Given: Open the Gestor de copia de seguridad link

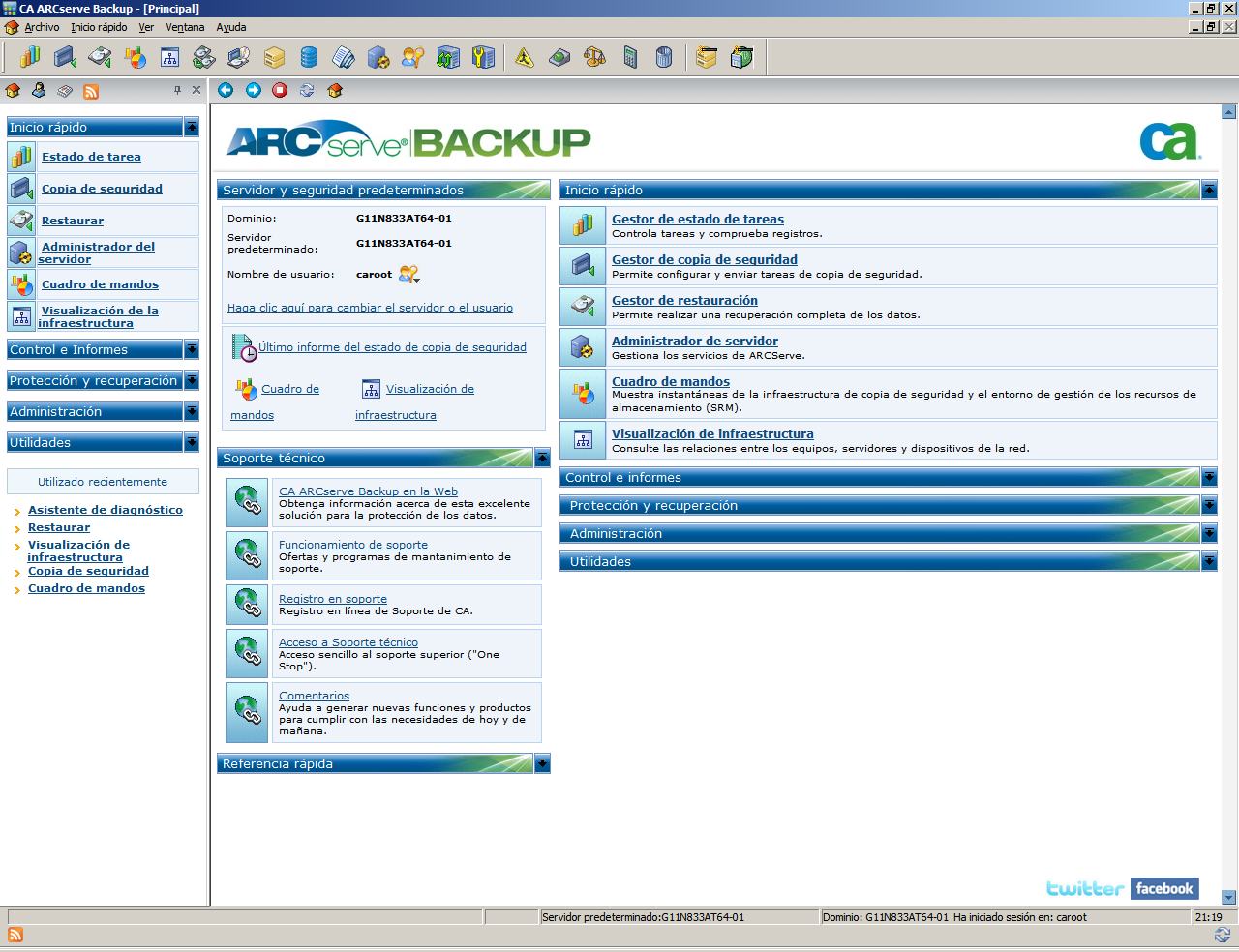Looking at the screenshot, I should click(704, 259).
